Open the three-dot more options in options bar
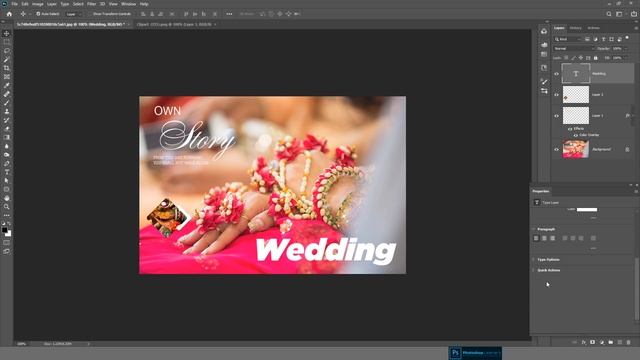 coord(229,14)
